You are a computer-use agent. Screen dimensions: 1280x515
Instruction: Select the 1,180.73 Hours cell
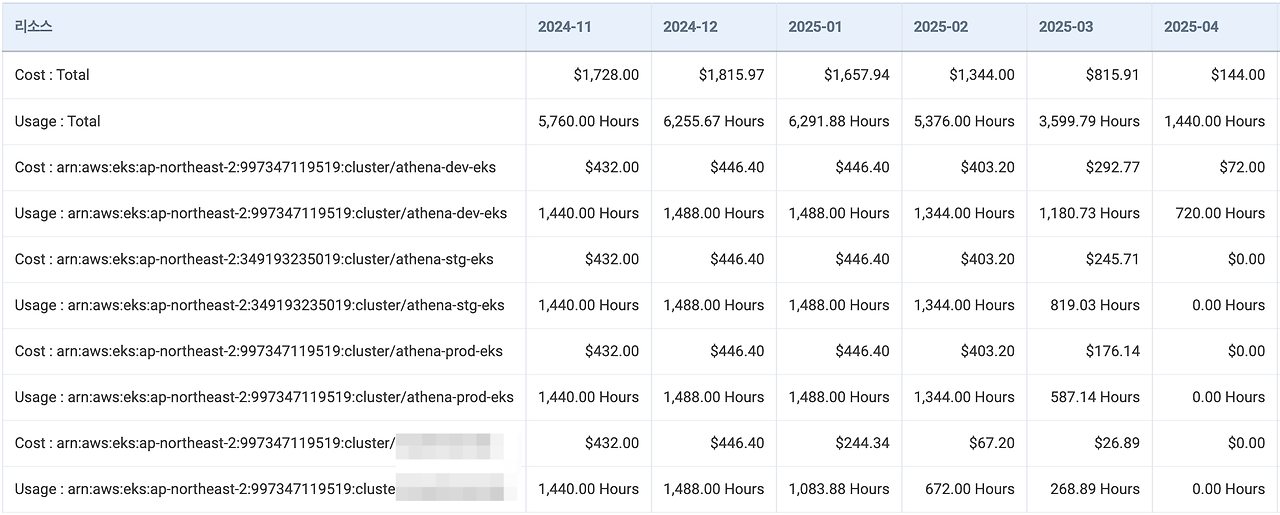click(x=1089, y=213)
